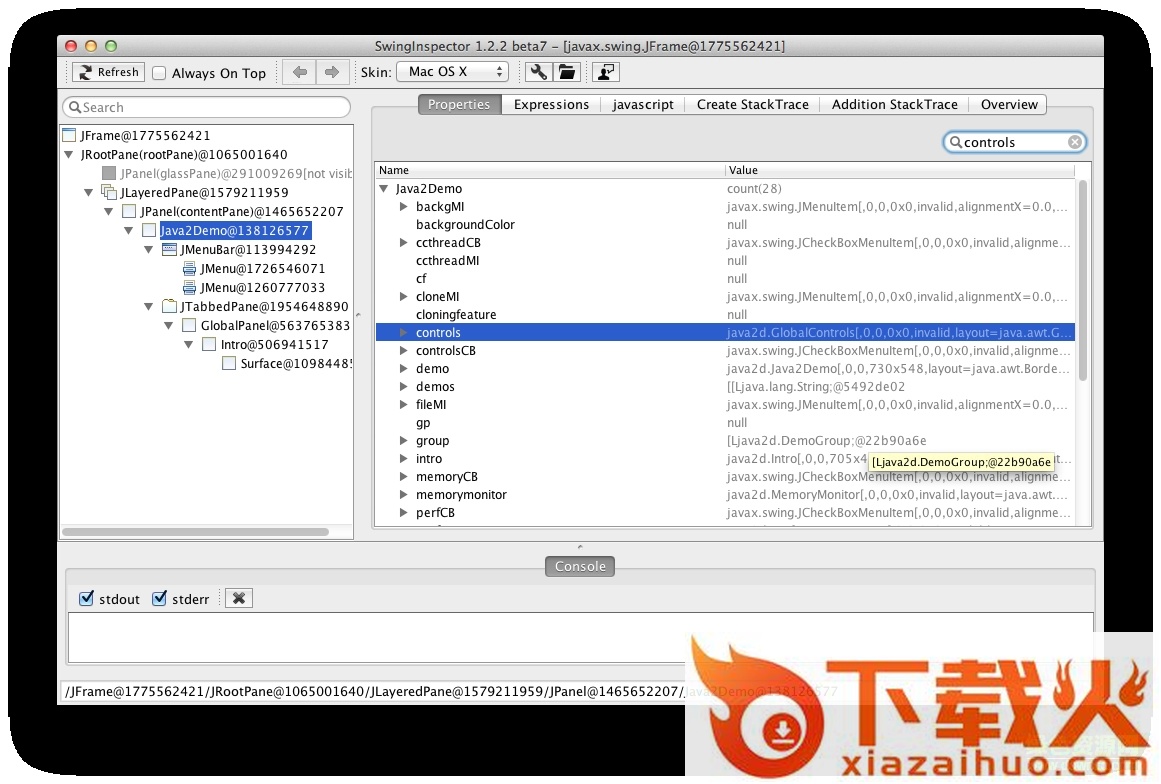Click the Console panel button
Image resolution: width=1161 pixels, height=784 pixels.
[x=580, y=566]
